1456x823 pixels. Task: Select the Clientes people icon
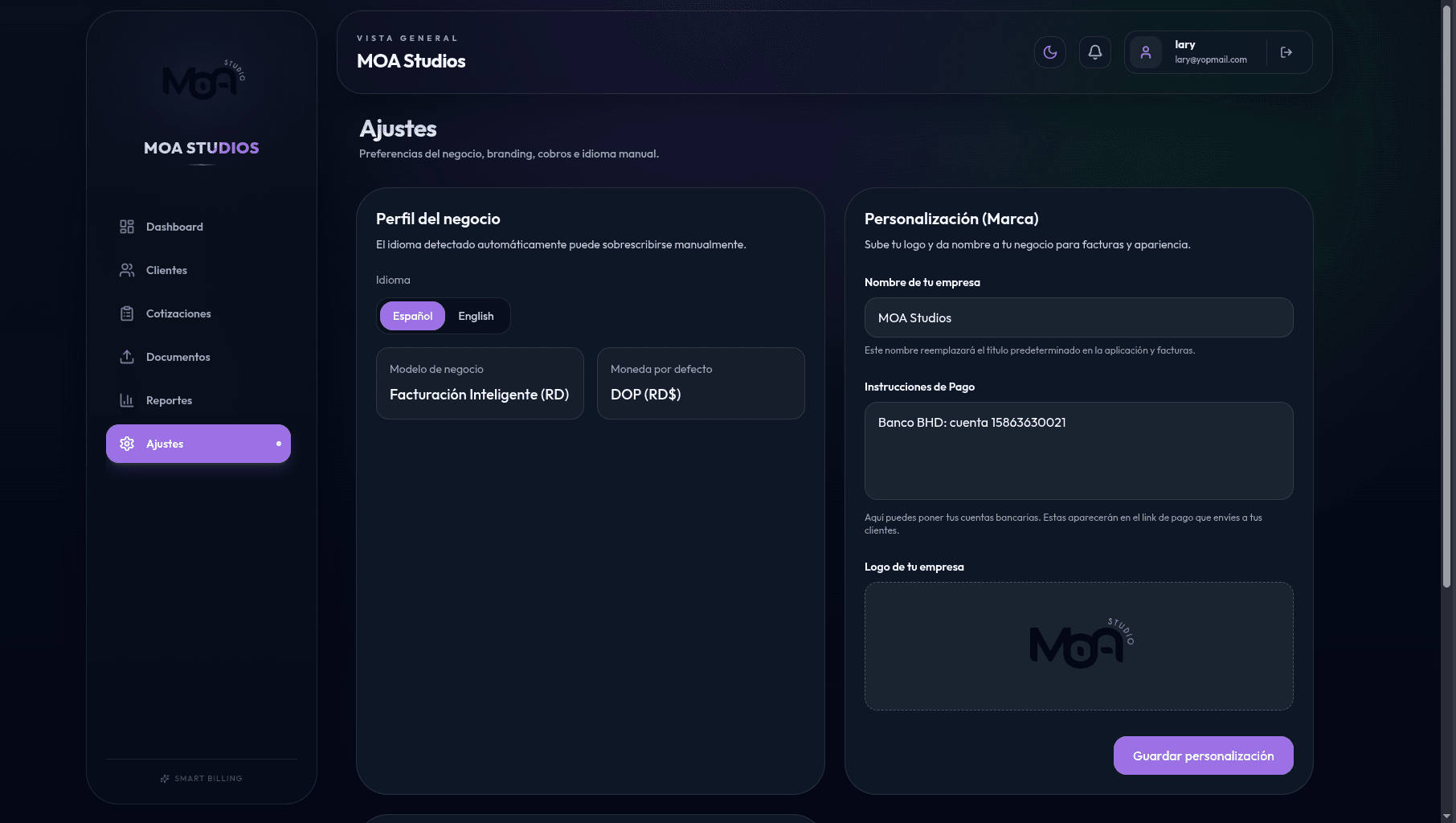point(126,270)
